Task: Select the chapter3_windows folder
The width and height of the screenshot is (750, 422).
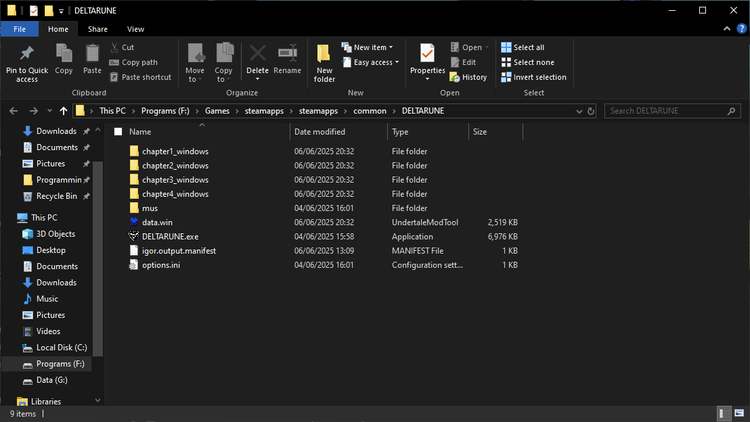Action: (175, 180)
